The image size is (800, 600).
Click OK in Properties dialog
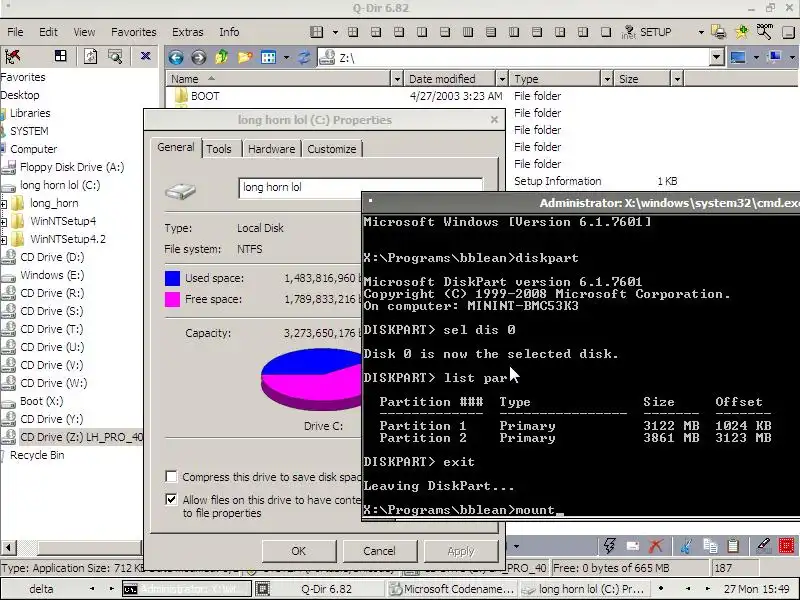pos(298,551)
